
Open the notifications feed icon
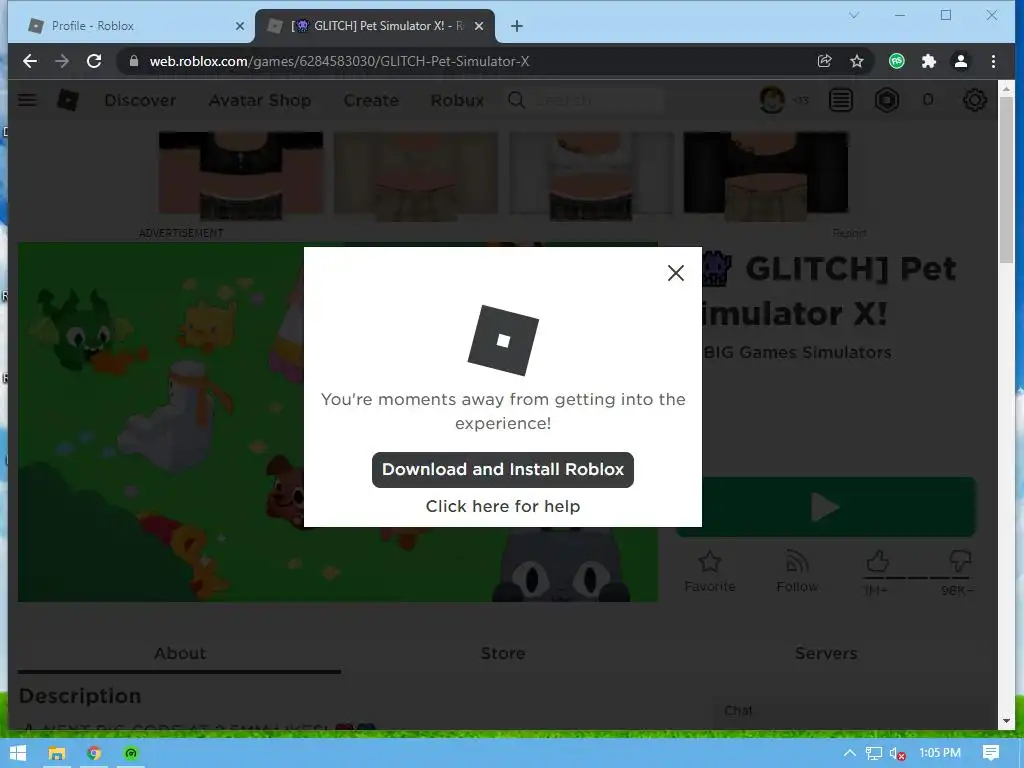[841, 100]
